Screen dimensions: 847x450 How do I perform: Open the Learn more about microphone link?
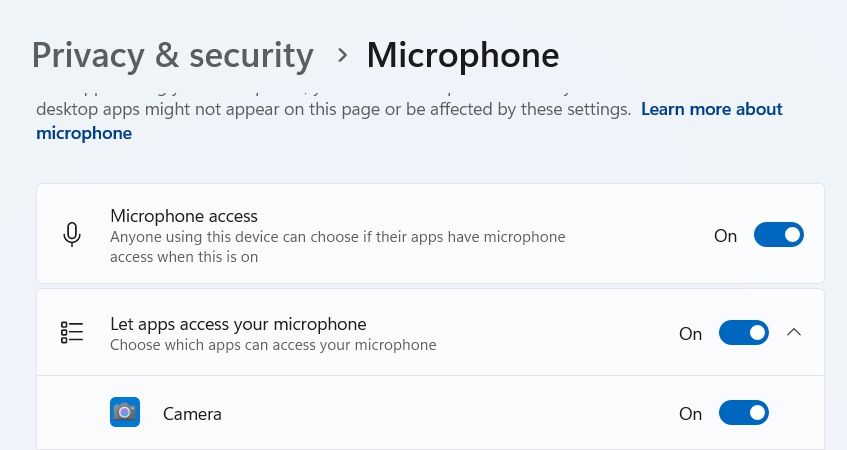[x=409, y=121]
